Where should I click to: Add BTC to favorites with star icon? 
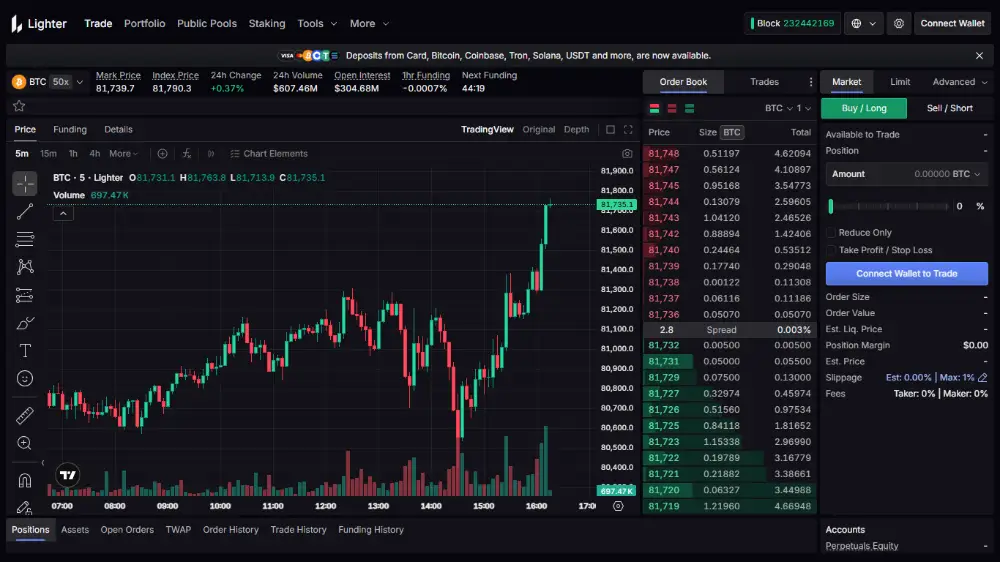[19, 106]
